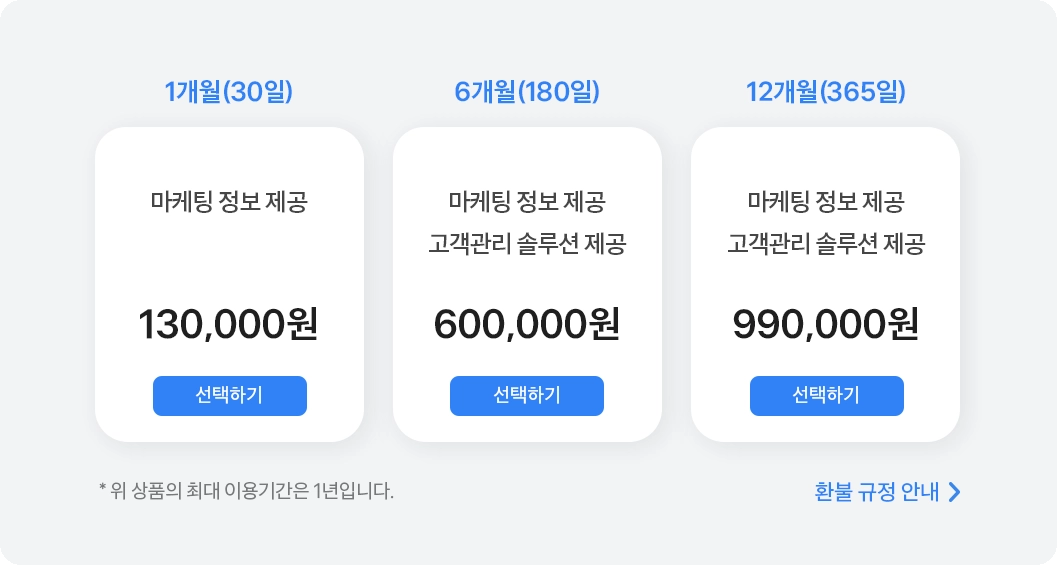Click 마케팅 정보 제공 in the 6개월 card

(527, 202)
